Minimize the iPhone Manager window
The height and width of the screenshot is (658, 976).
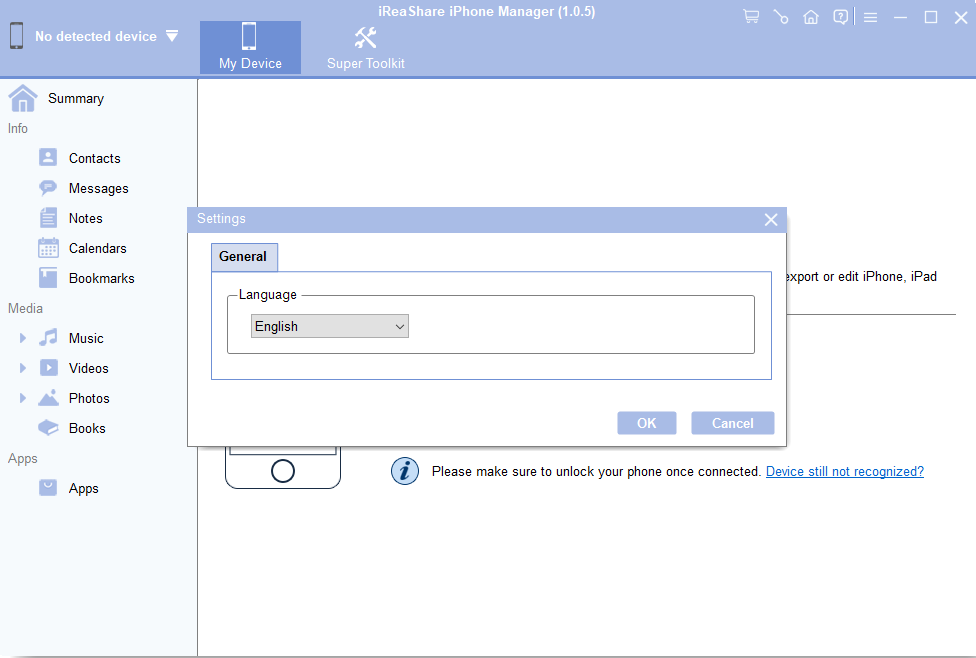coord(900,17)
